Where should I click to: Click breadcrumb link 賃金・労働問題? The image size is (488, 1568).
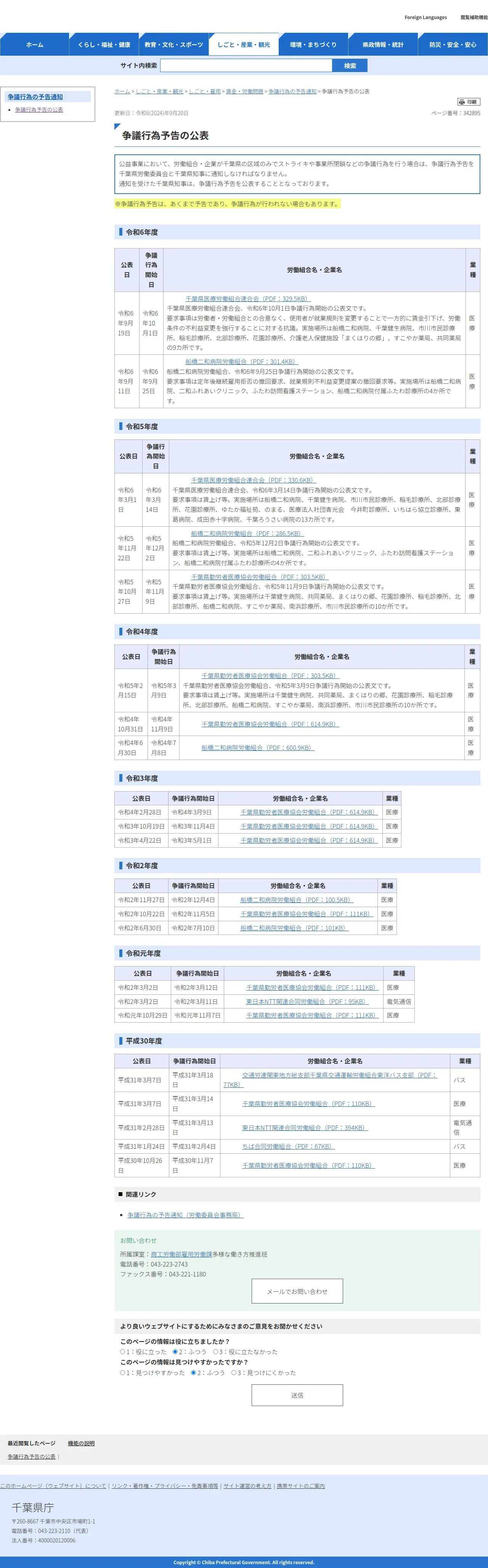[244, 91]
